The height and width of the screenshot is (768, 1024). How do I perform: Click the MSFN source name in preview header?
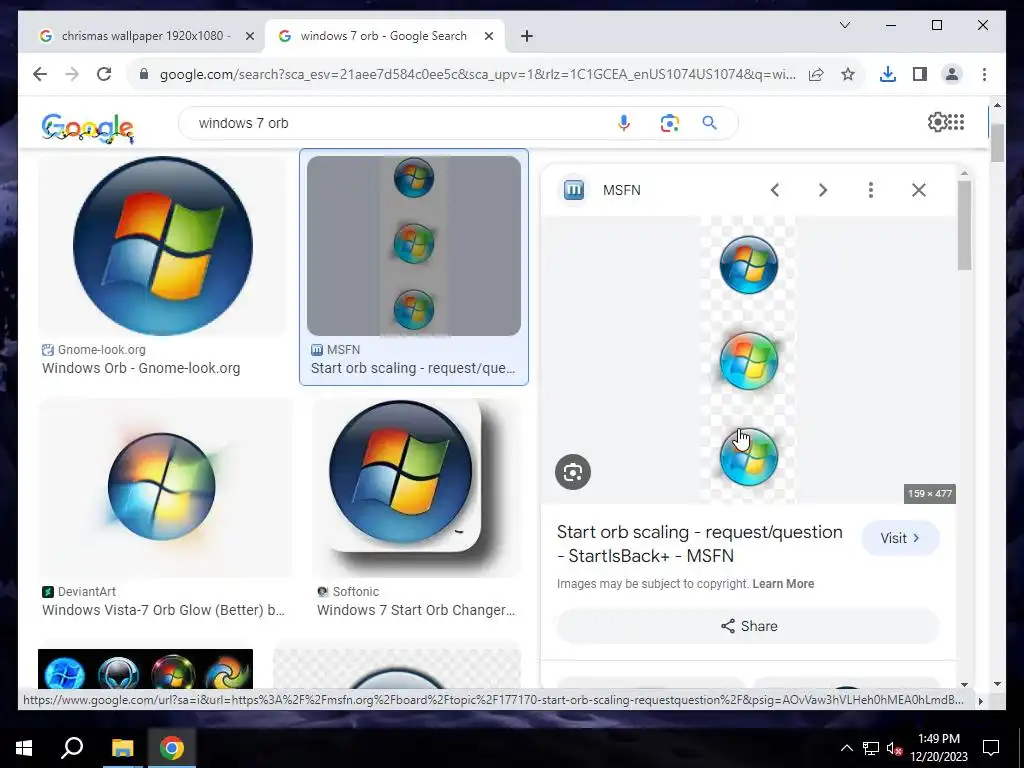pyautogui.click(x=622, y=190)
